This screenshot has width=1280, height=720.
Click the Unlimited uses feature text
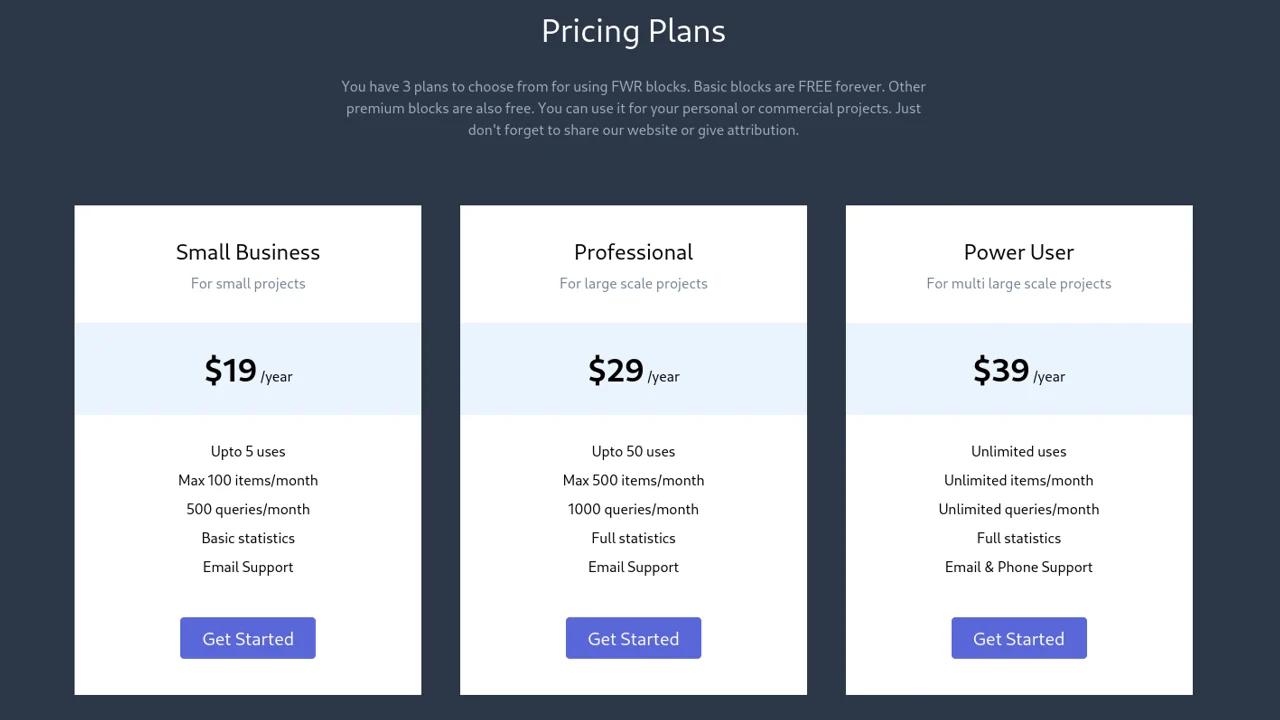1019,451
